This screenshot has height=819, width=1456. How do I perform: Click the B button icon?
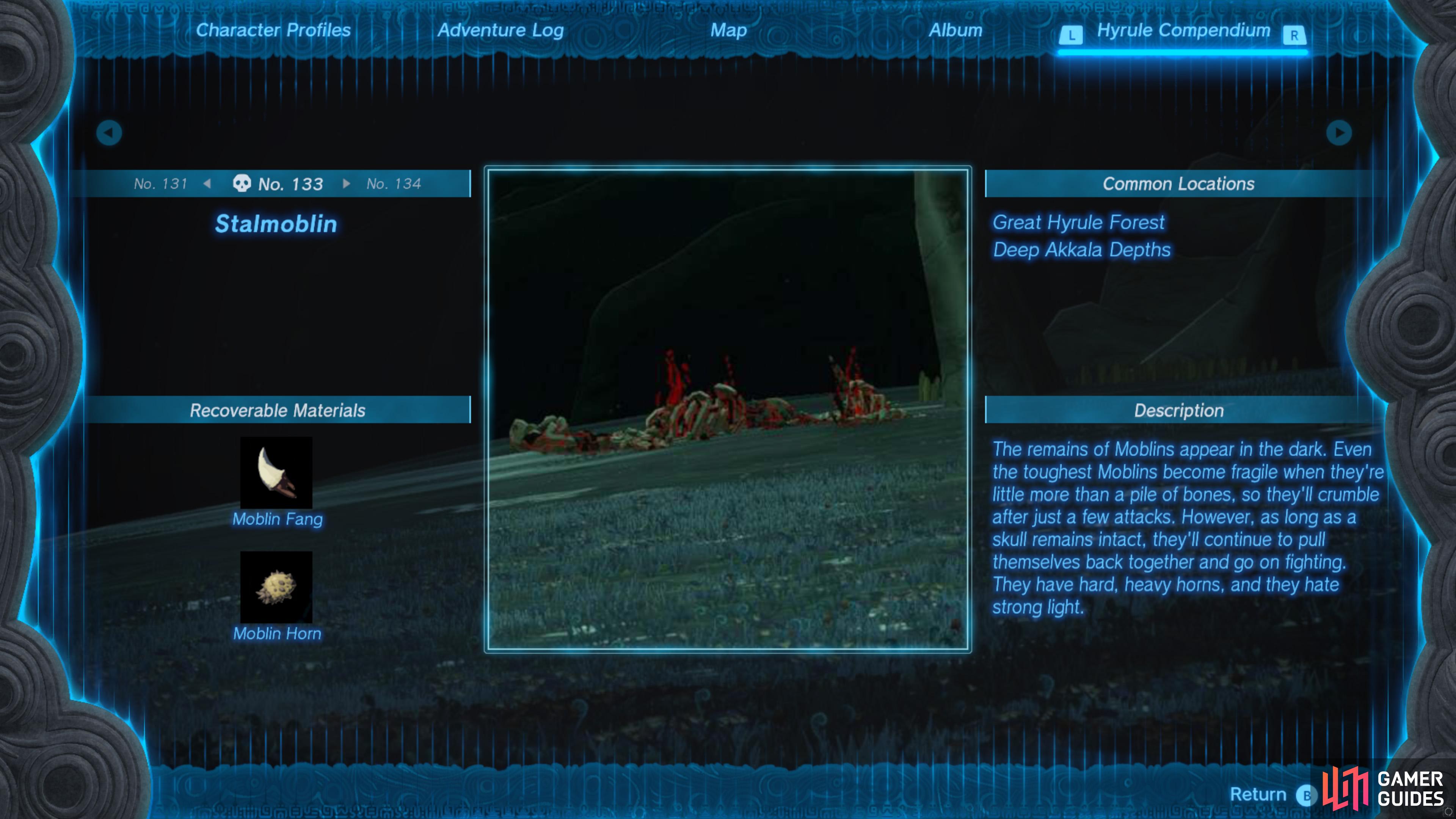pyautogui.click(x=1306, y=796)
